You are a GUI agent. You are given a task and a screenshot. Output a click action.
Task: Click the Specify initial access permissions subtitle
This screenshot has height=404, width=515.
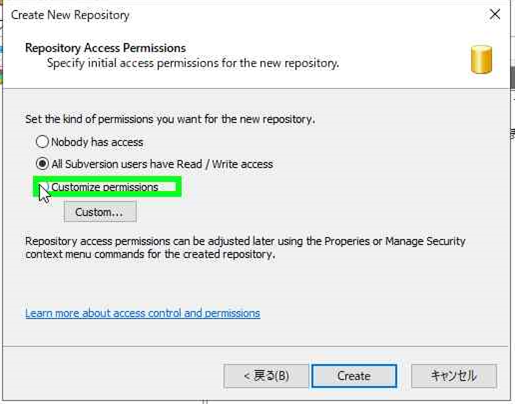(193, 63)
